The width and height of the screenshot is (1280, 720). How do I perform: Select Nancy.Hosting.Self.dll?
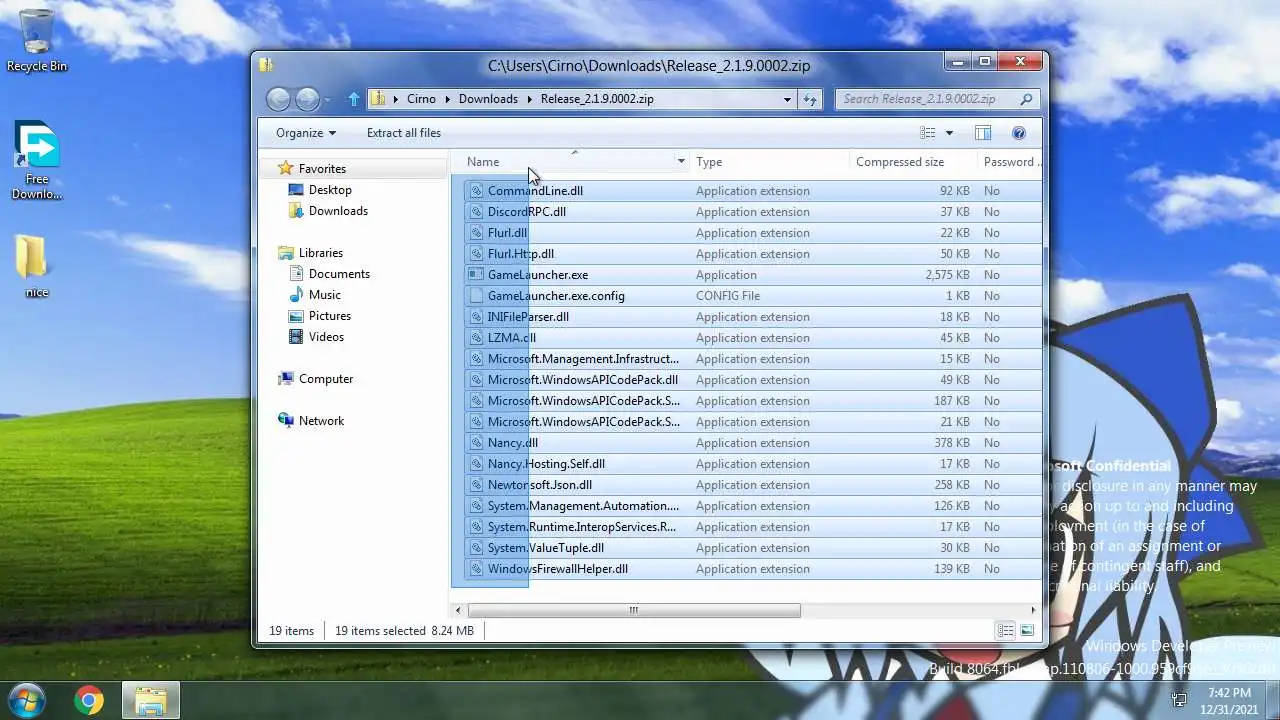point(546,464)
